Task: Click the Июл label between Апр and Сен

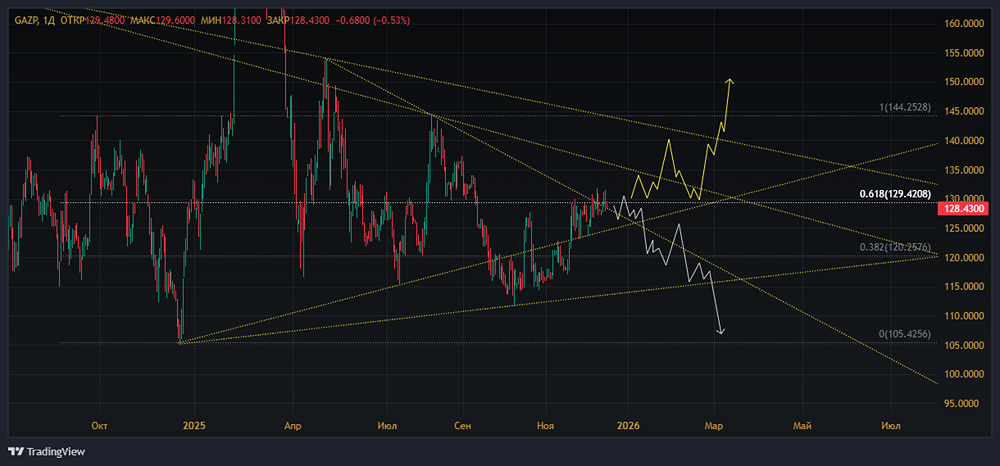Action: pyautogui.click(x=385, y=425)
